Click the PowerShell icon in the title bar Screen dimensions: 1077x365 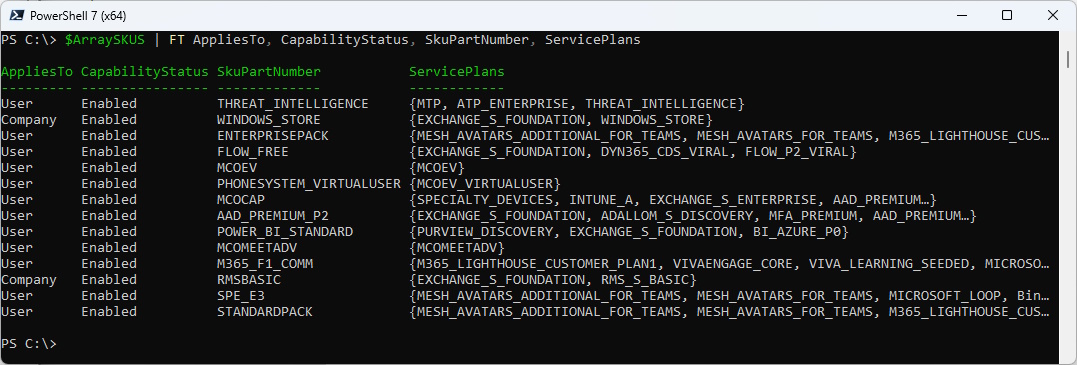click(14, 15)
